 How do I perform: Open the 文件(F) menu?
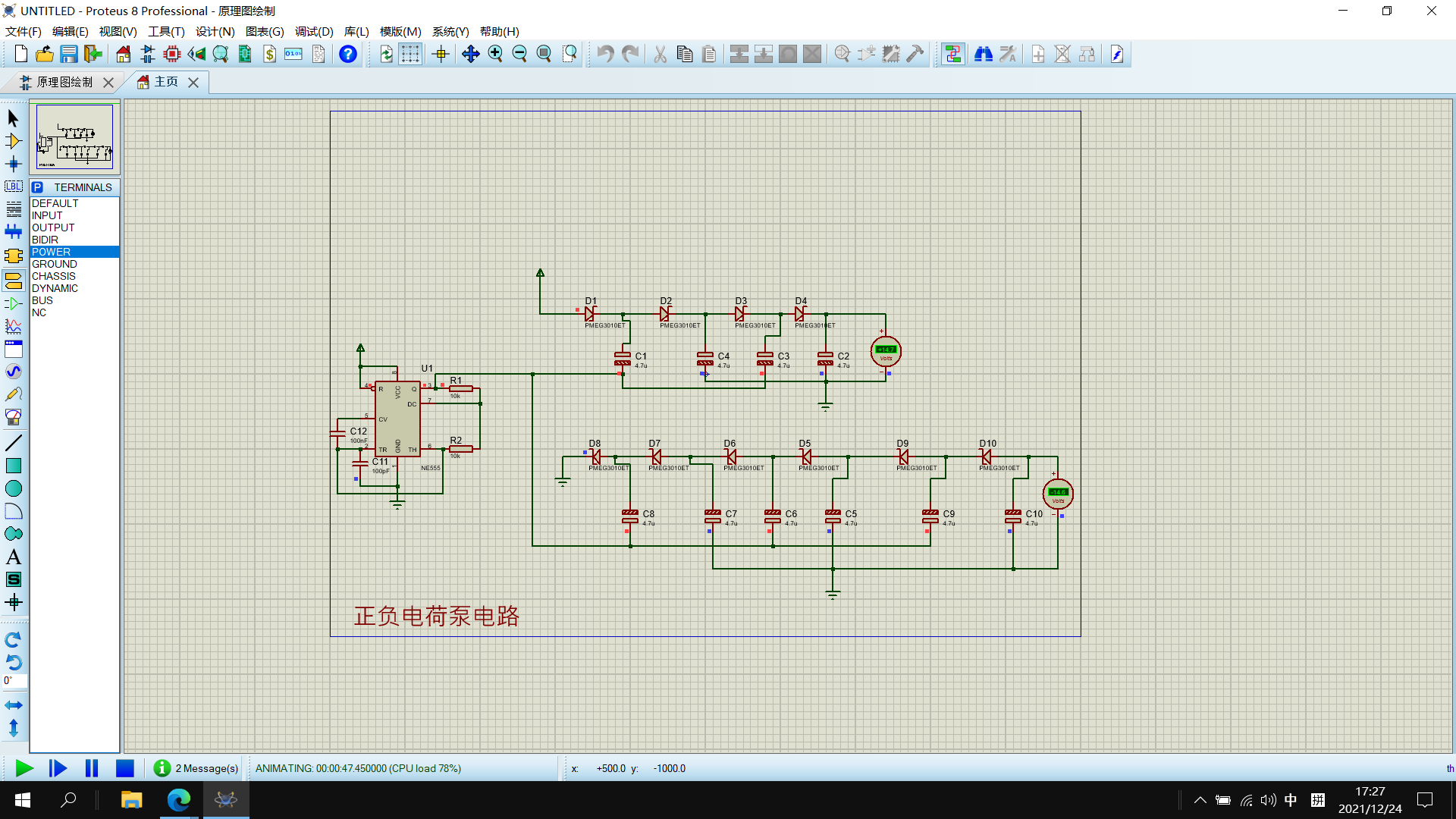[24, 31]
